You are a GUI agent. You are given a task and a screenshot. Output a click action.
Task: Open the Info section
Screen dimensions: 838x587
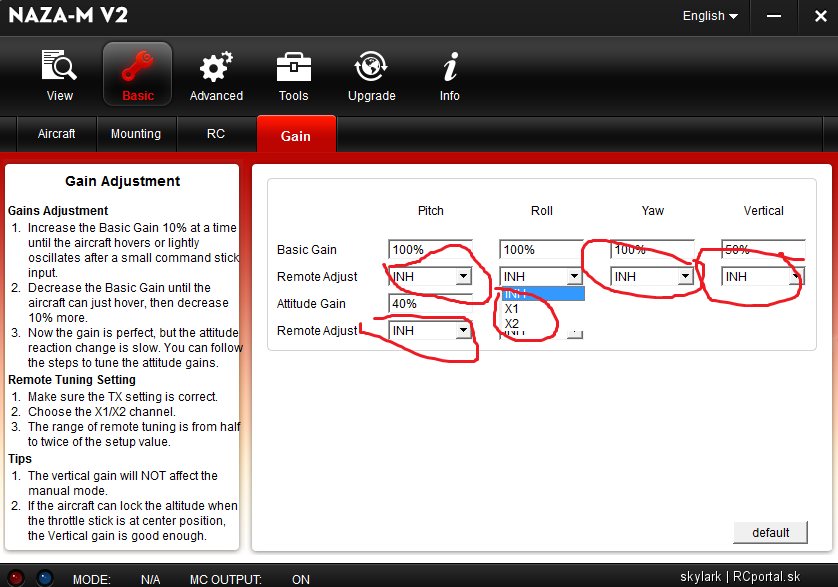pos(450,66)
